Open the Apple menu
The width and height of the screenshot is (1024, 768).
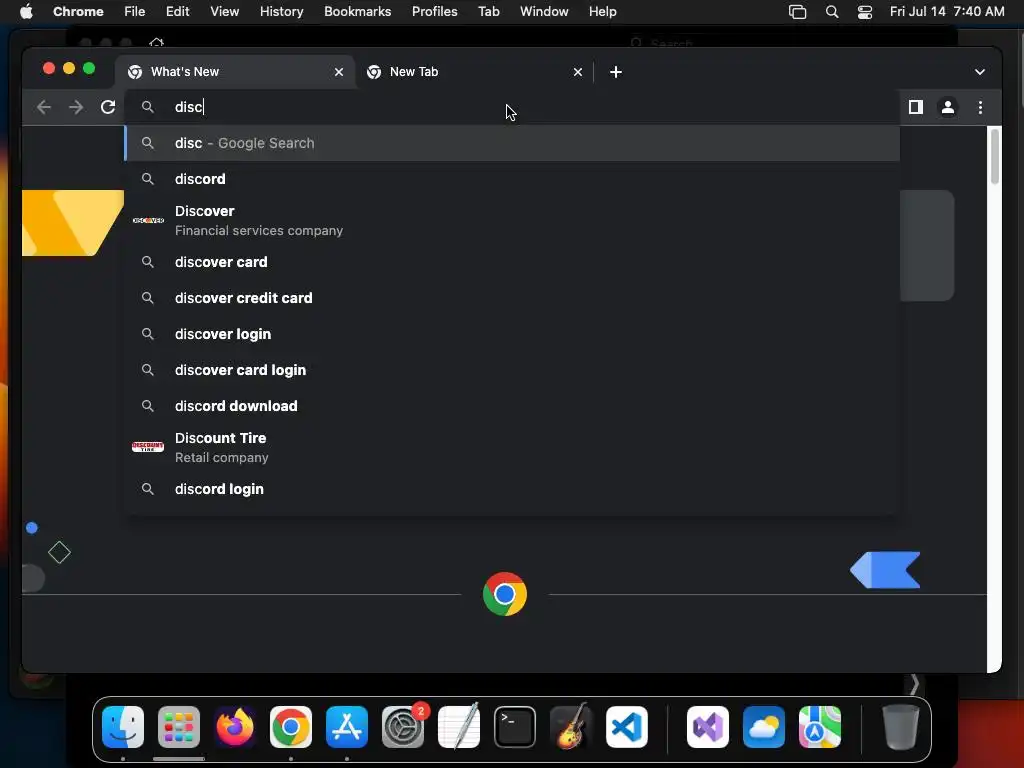[26, 12]
